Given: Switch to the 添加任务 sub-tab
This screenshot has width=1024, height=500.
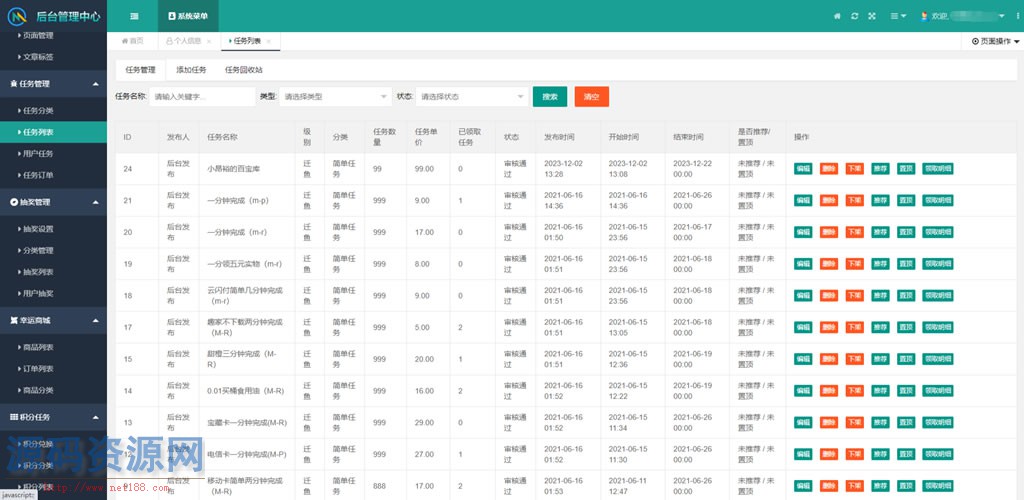Looking at the screenshot, I should [x=191, y=70].
